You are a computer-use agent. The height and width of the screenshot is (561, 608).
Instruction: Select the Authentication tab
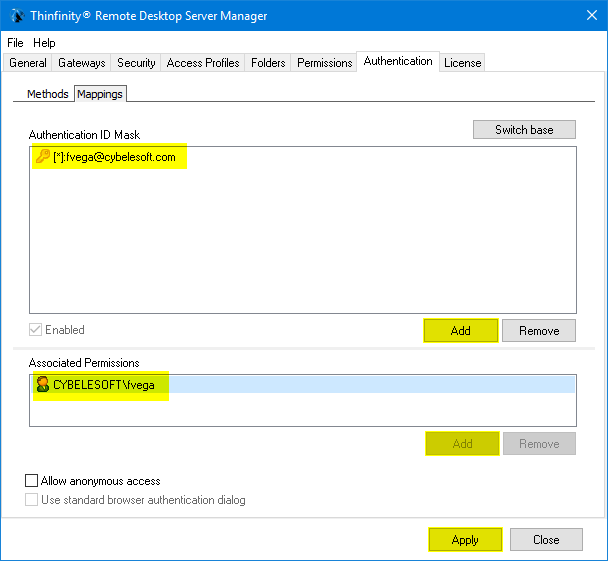(398, 61)
